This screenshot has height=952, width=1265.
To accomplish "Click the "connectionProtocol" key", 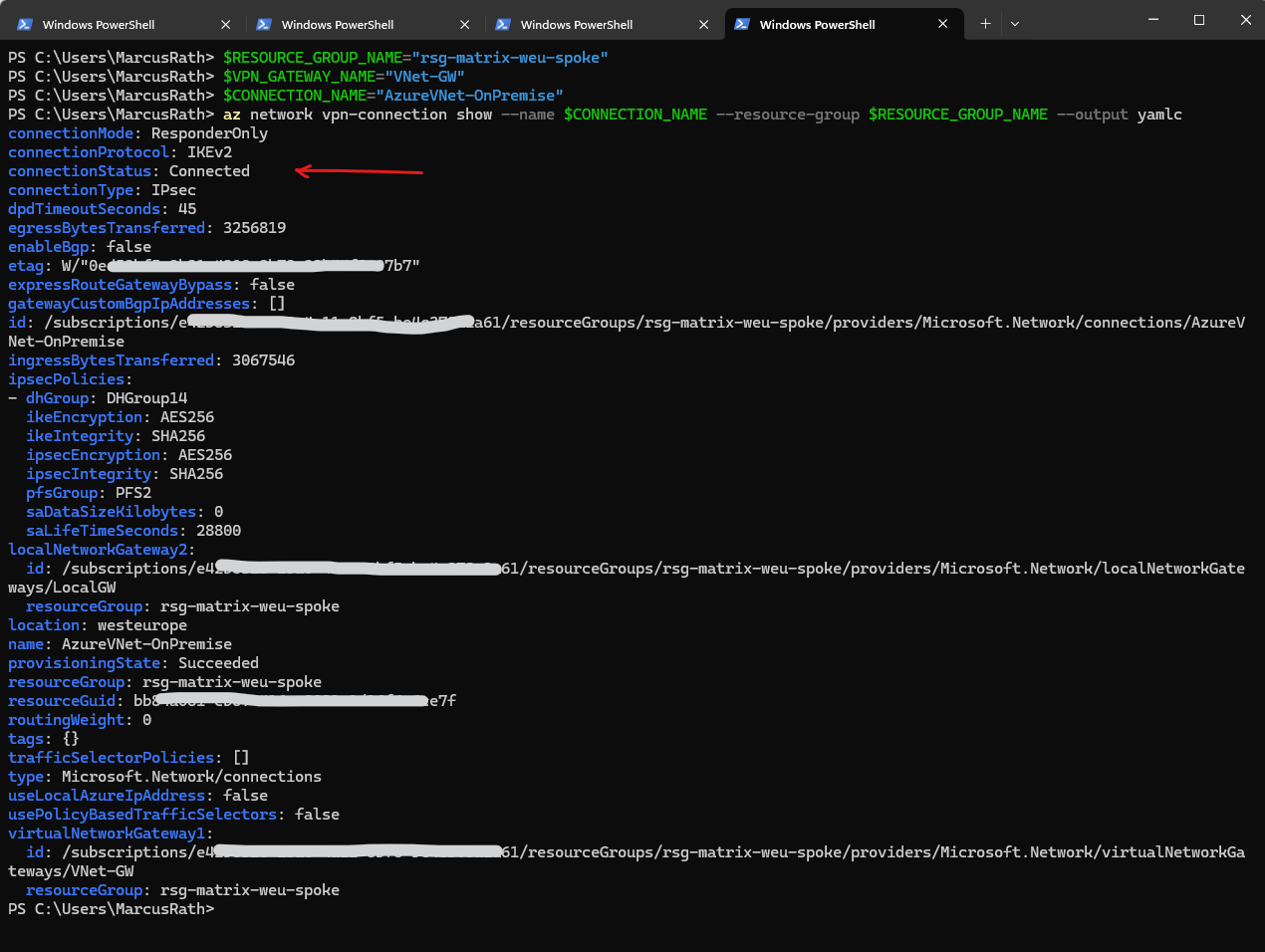I will click(89, 152).
